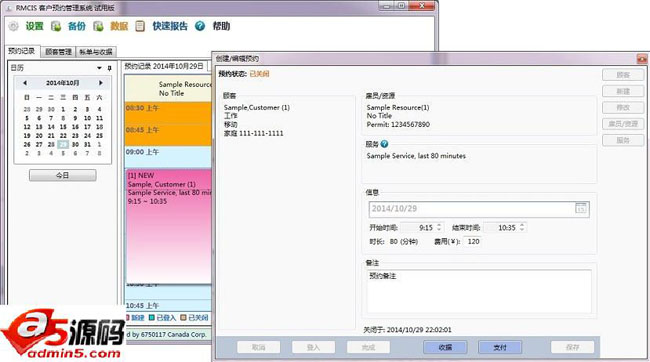Click 快速报告 text in the toolbar
Viewport: 650px width, 362px height.
coord(170,26)
